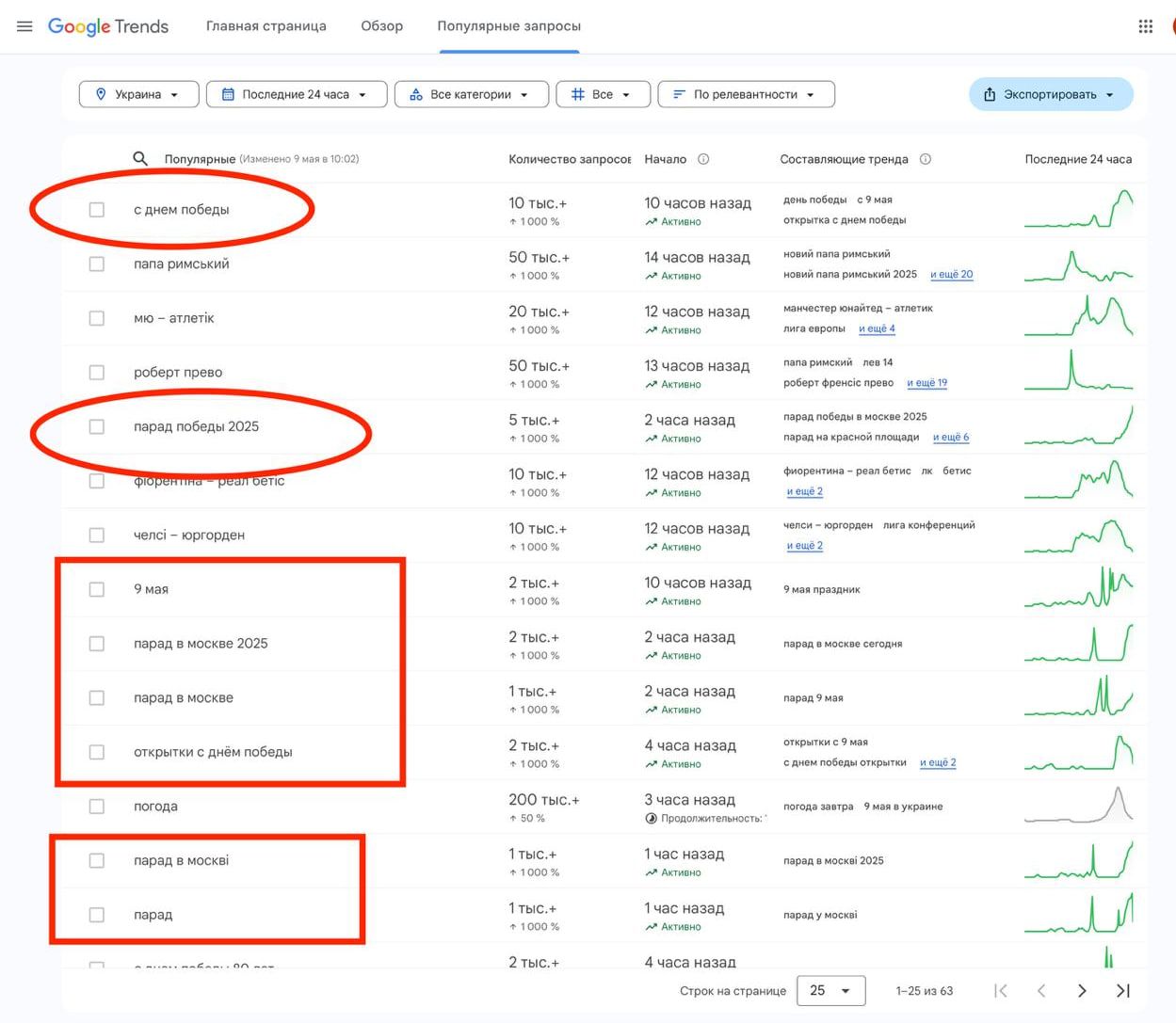The height and width of the screenshot is (1023, 1176).
Task: Jump to last page arrow
Action: [x=1122, y=990]
